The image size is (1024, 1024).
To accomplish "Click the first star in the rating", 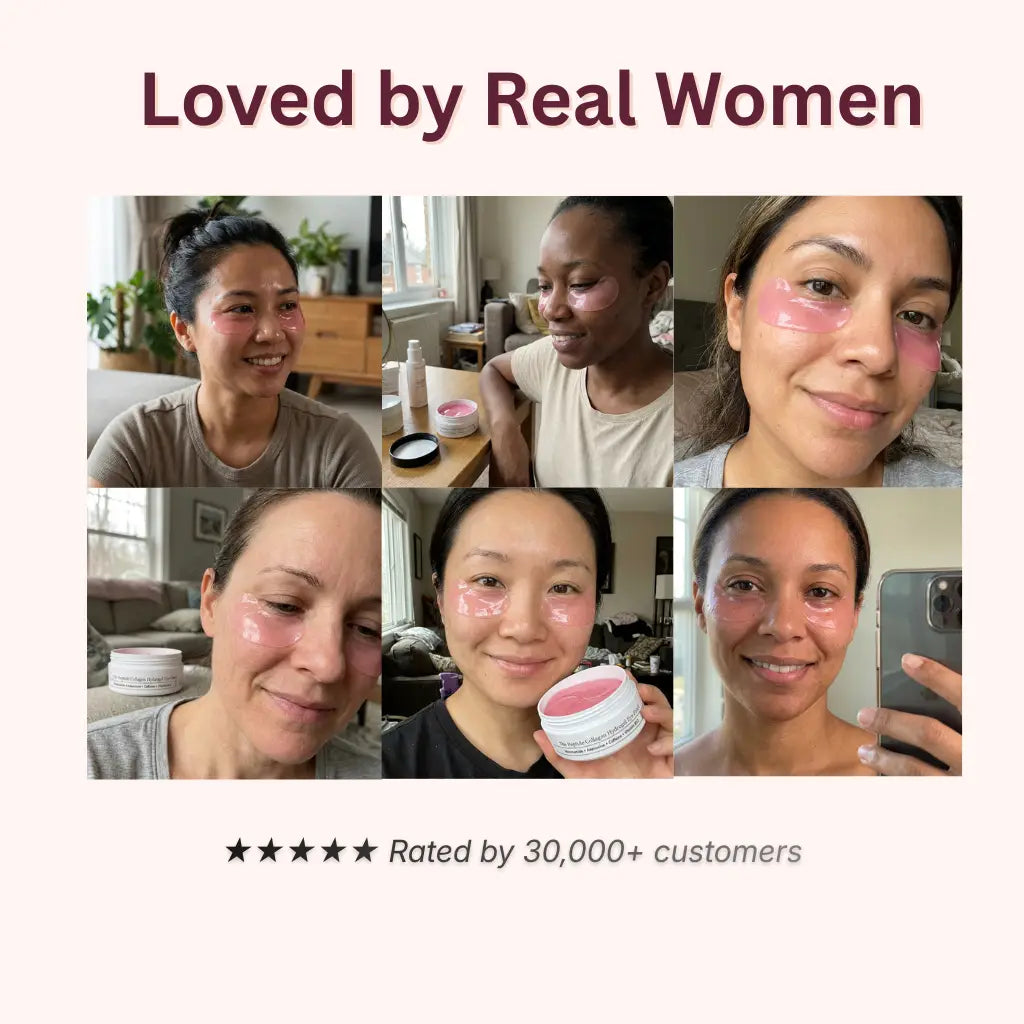I will tap(238, 850).
